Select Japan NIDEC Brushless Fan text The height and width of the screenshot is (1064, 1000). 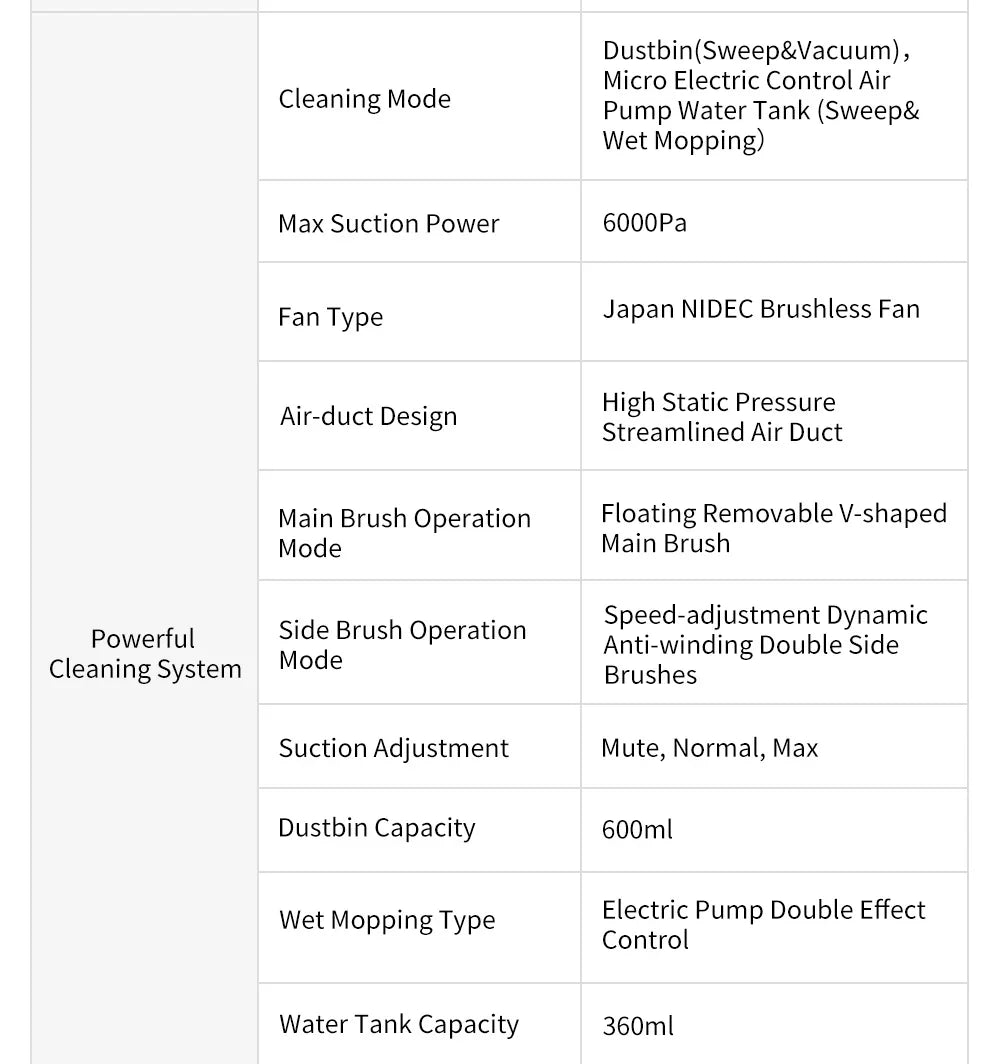[761, 309]
